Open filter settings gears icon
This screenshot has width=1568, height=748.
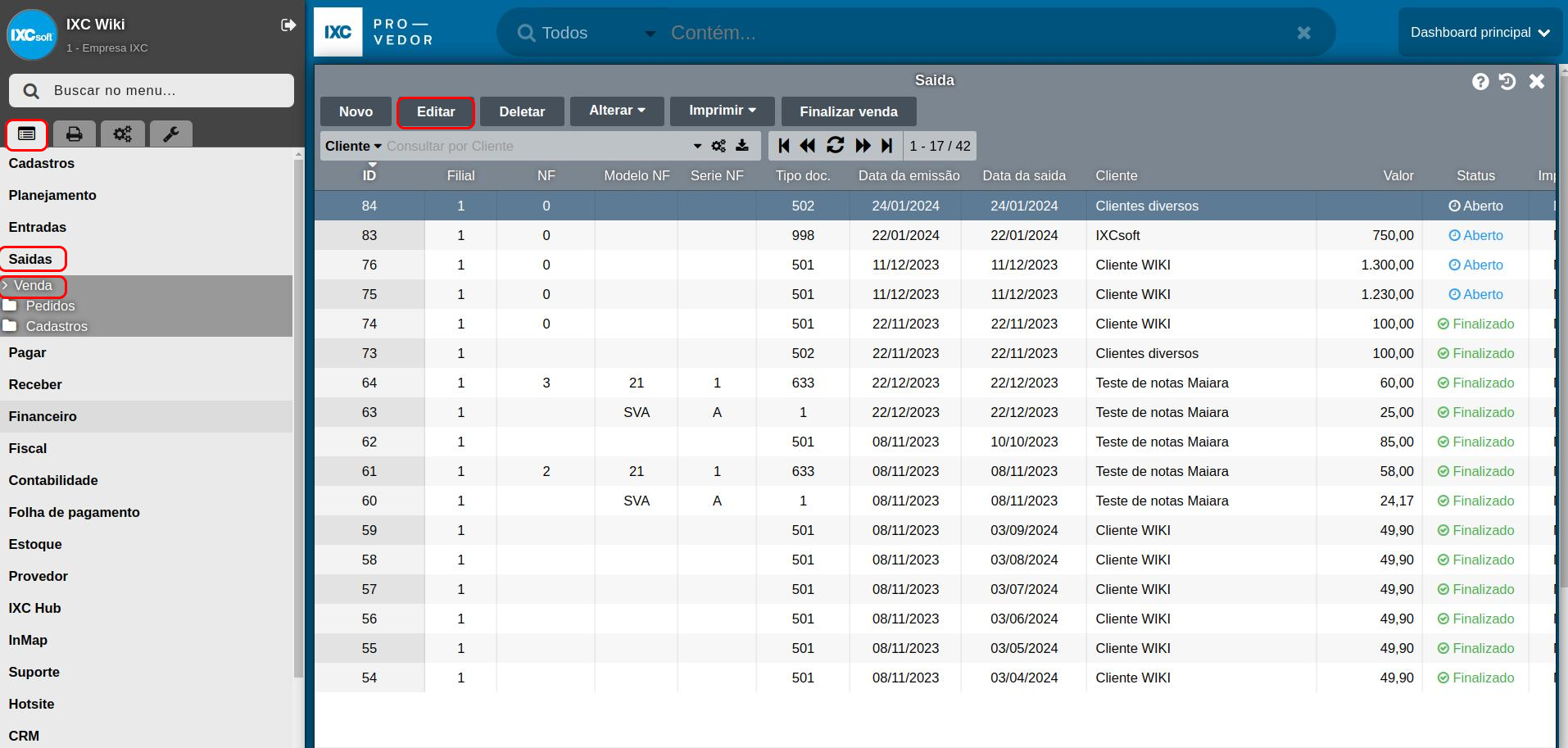pos(718,146)
